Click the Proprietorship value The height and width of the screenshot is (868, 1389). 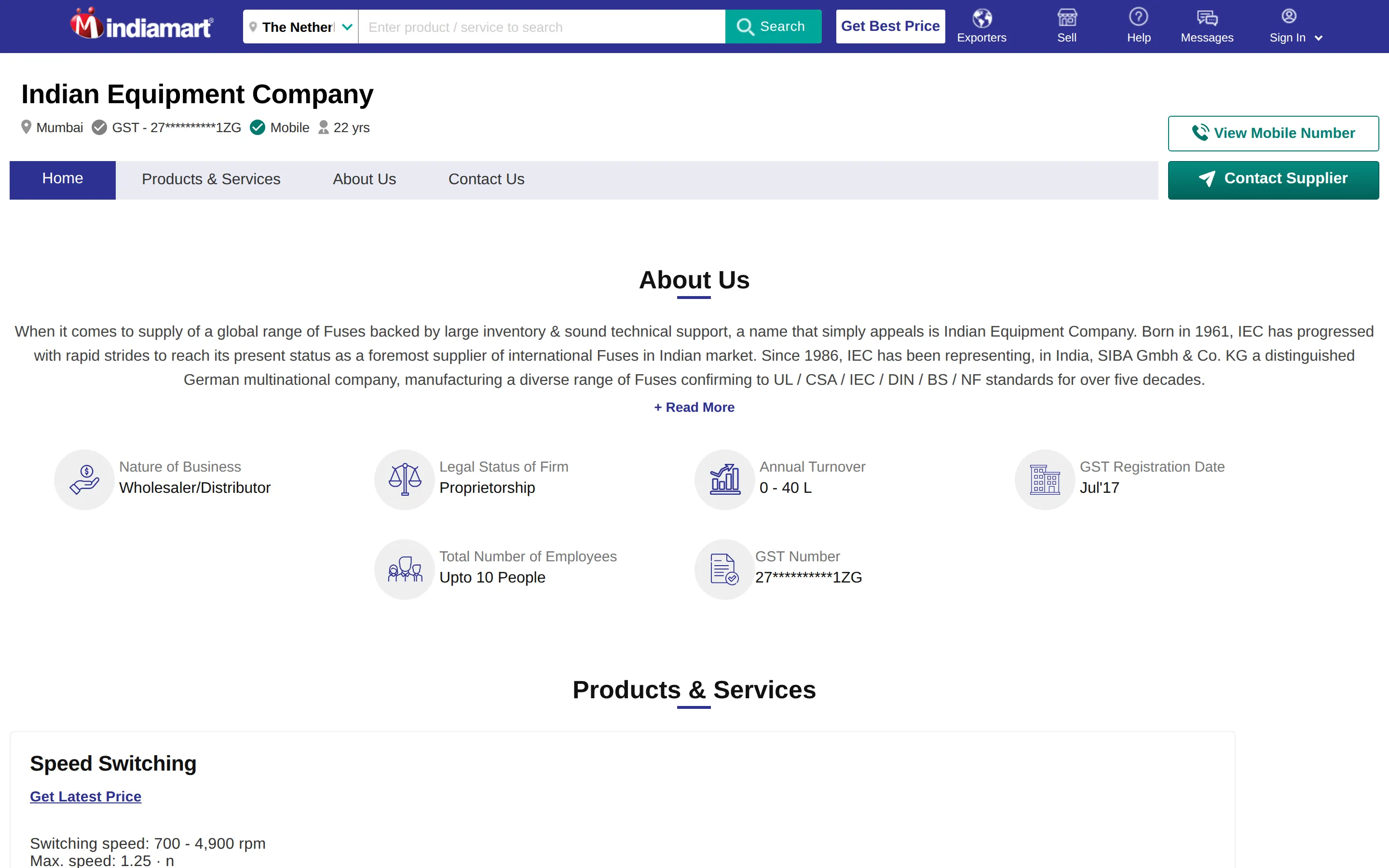point(487,488)
